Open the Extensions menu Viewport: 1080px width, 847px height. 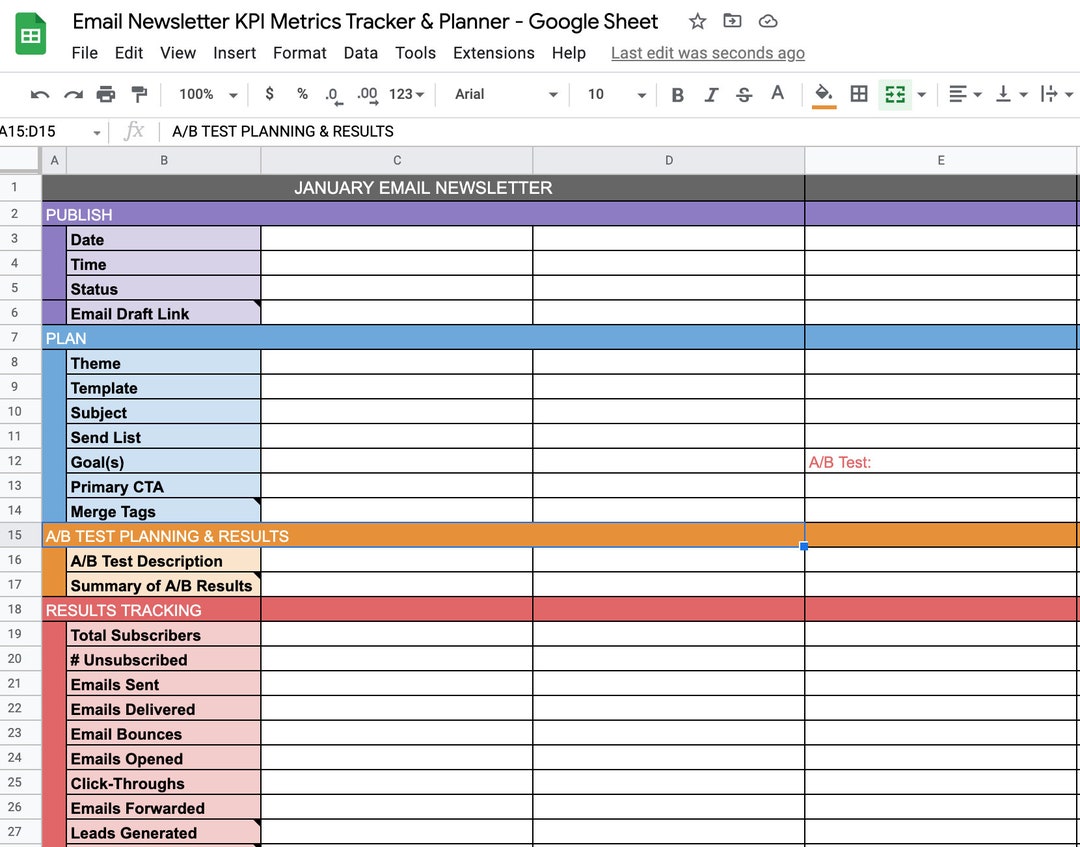[493, 53]
